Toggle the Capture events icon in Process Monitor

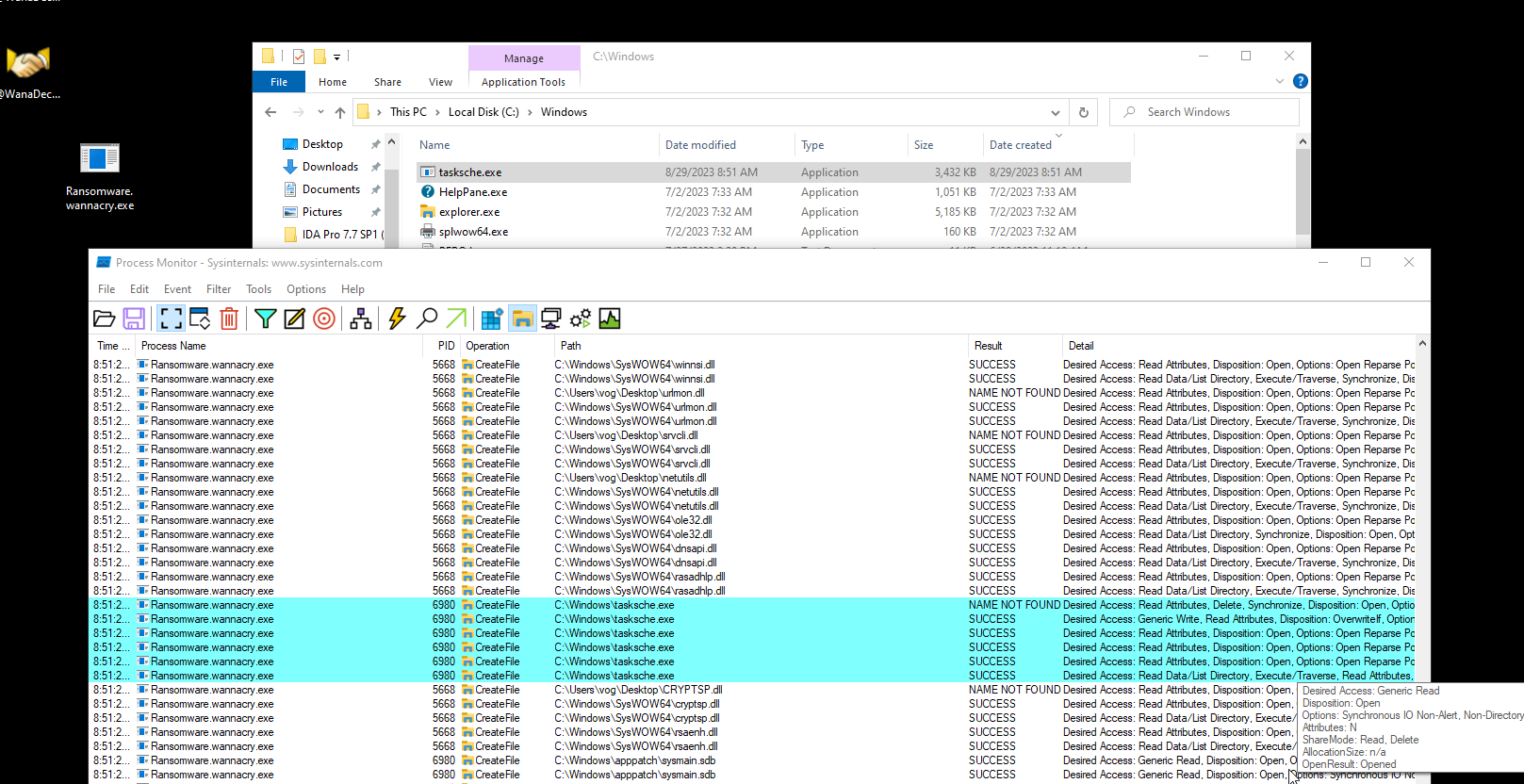coord(171,318)
